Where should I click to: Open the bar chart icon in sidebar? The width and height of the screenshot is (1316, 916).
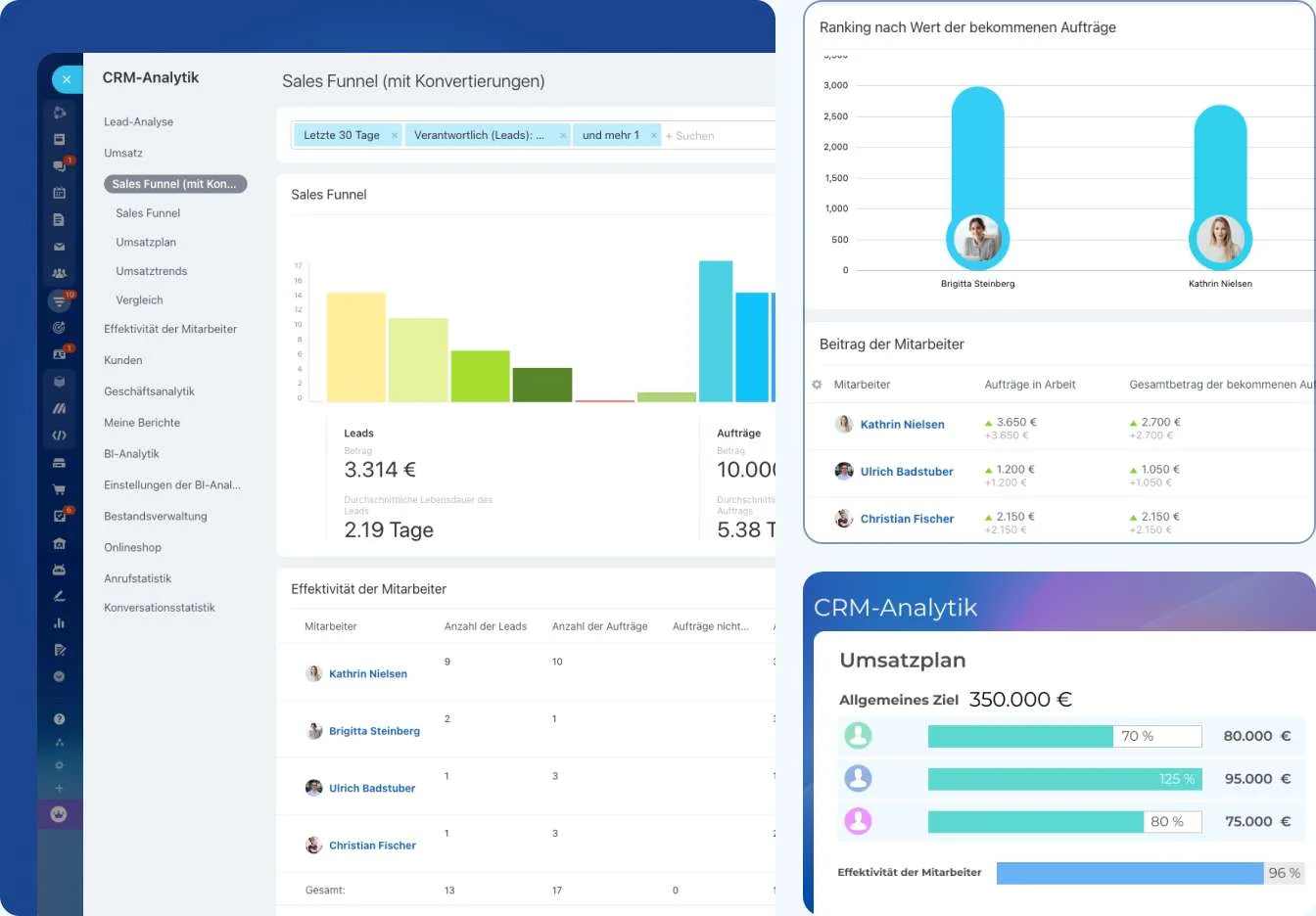(x=59, y=622)
